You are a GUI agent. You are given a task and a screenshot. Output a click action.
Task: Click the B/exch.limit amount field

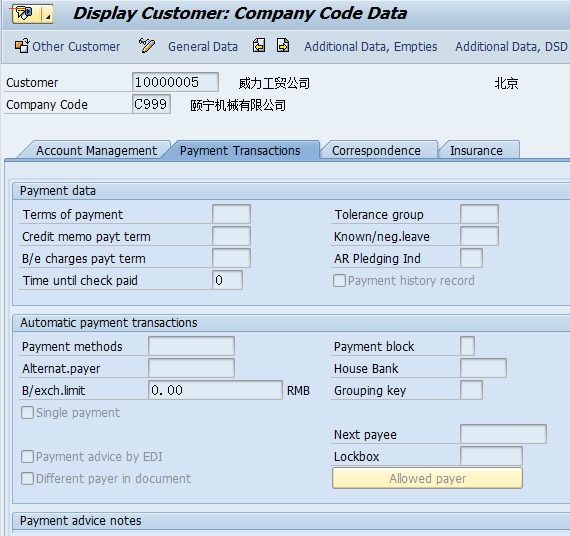point(216,390)
